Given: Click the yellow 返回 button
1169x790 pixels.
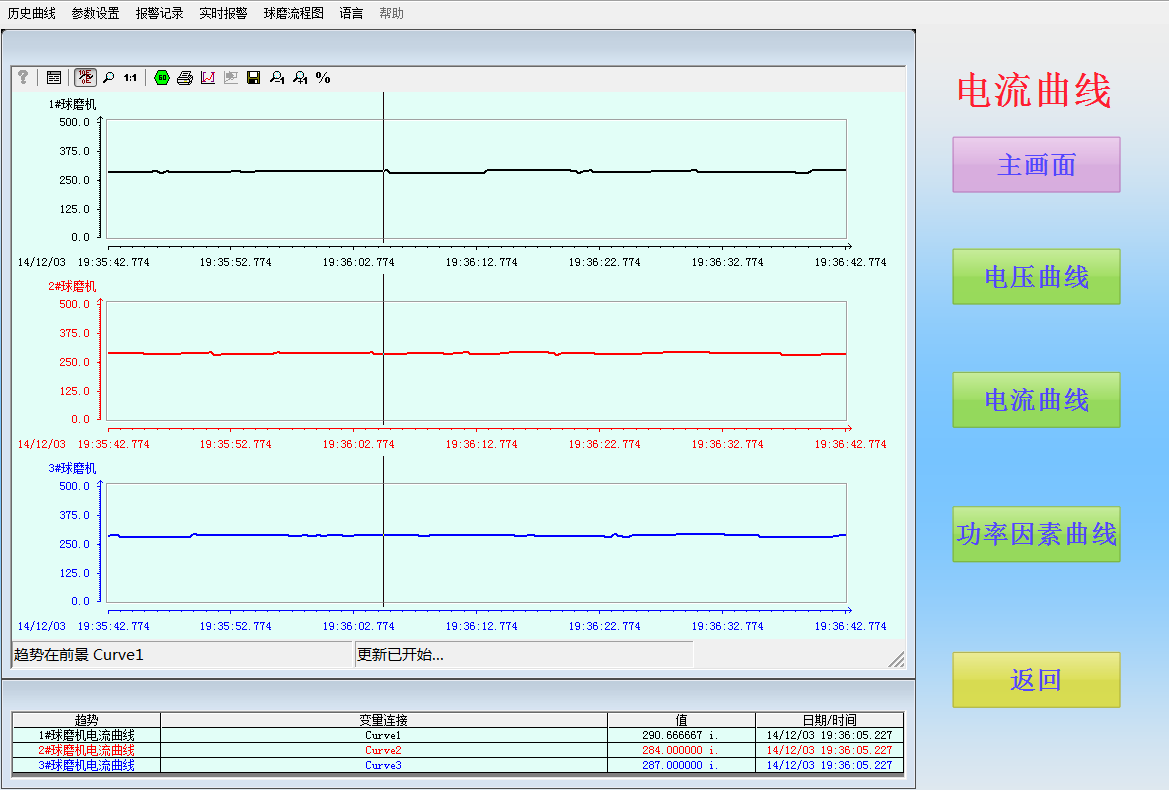Looking at the screenshot, I should 1036,680.
